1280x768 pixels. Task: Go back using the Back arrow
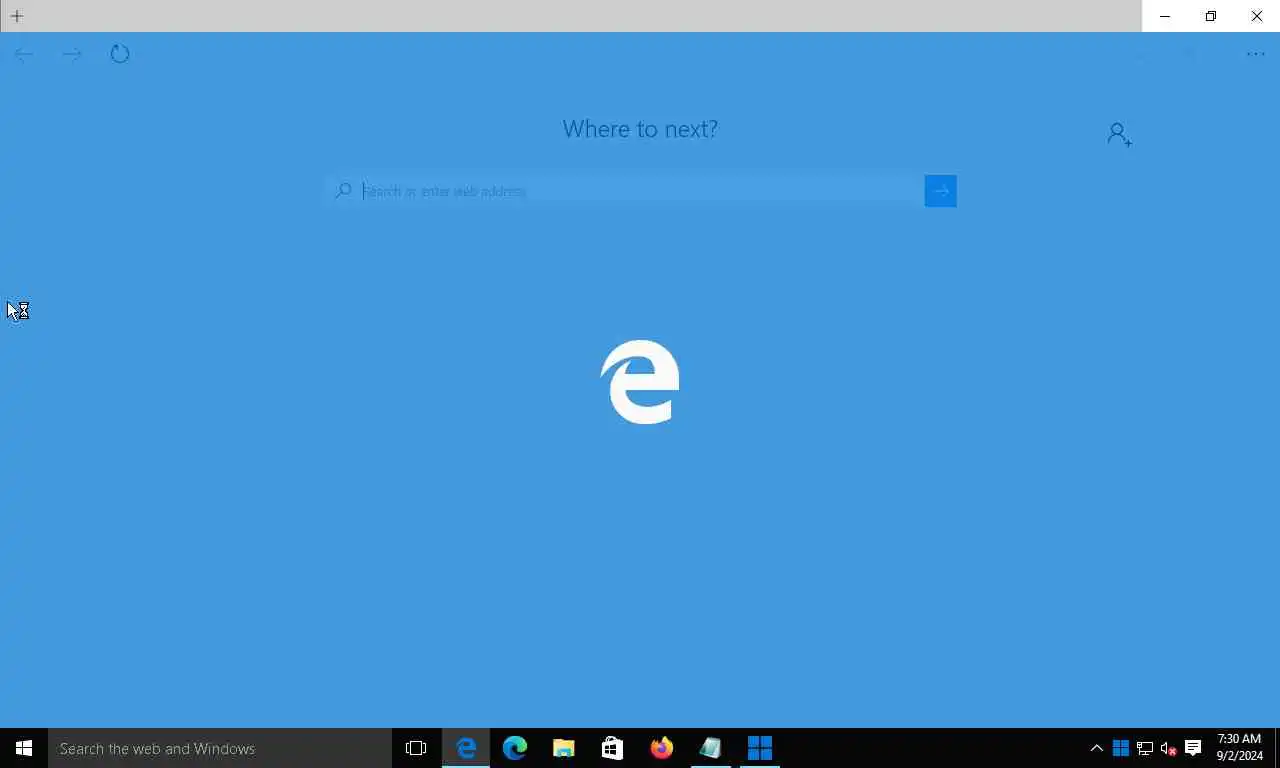pos(24,54)
